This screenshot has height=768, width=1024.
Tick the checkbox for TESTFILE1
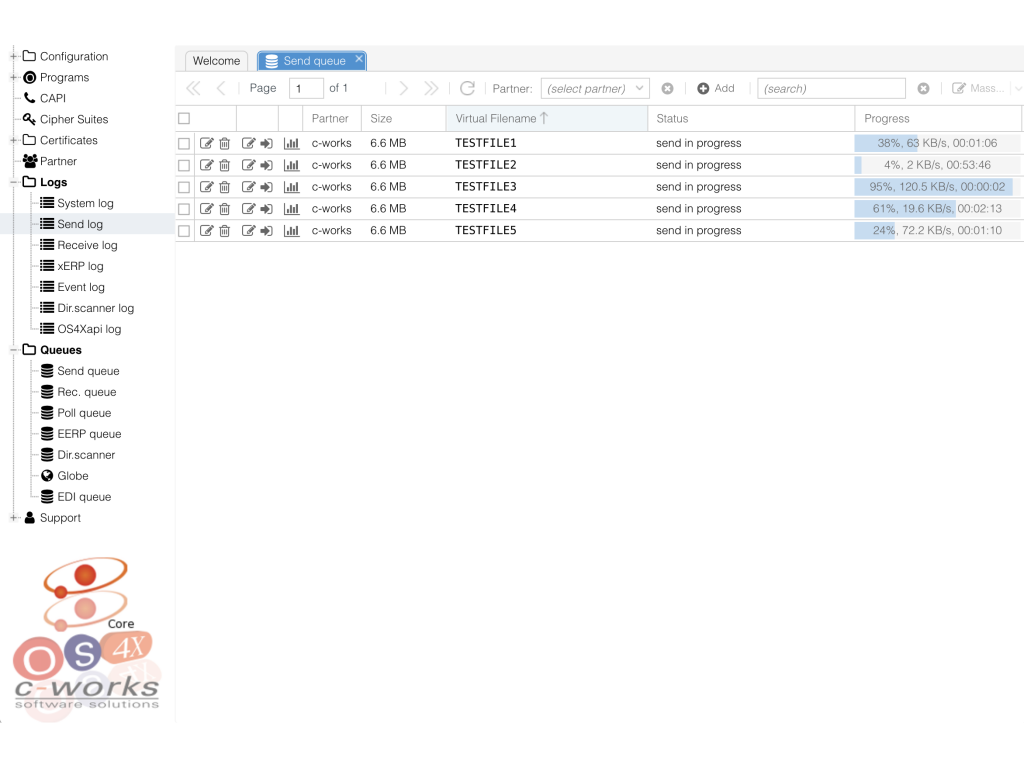tap(184, 144)
